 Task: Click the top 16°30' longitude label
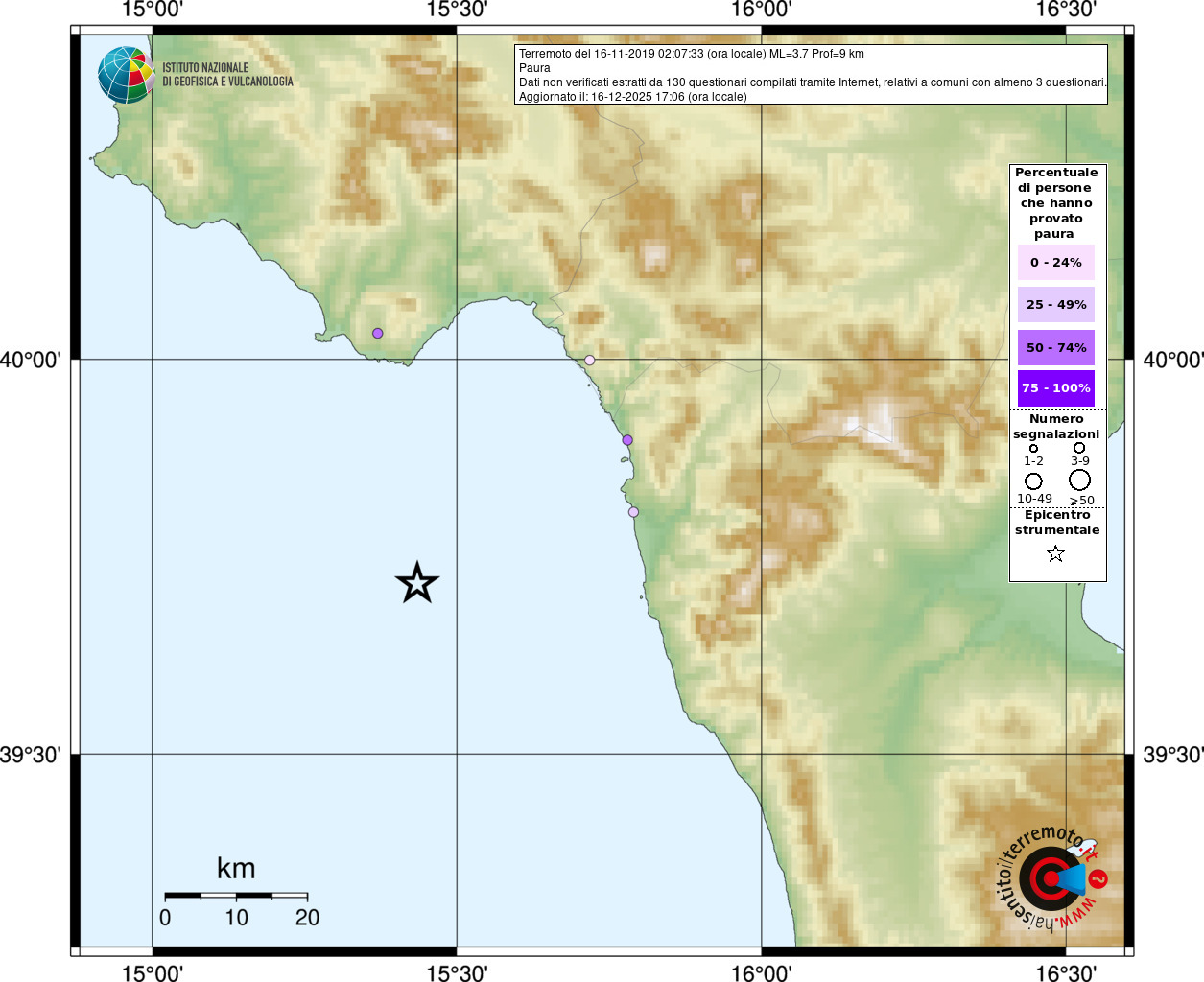coord(1066,10)
